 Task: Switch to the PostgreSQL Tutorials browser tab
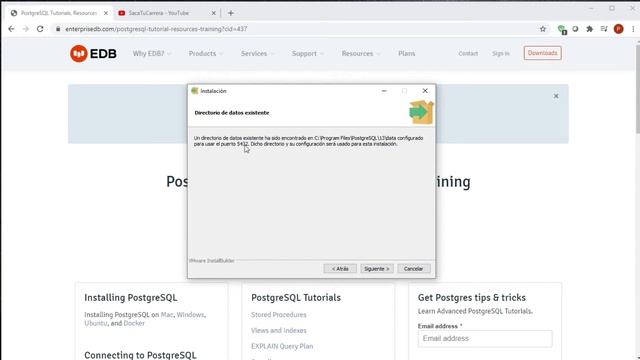(x=59, y=13)
